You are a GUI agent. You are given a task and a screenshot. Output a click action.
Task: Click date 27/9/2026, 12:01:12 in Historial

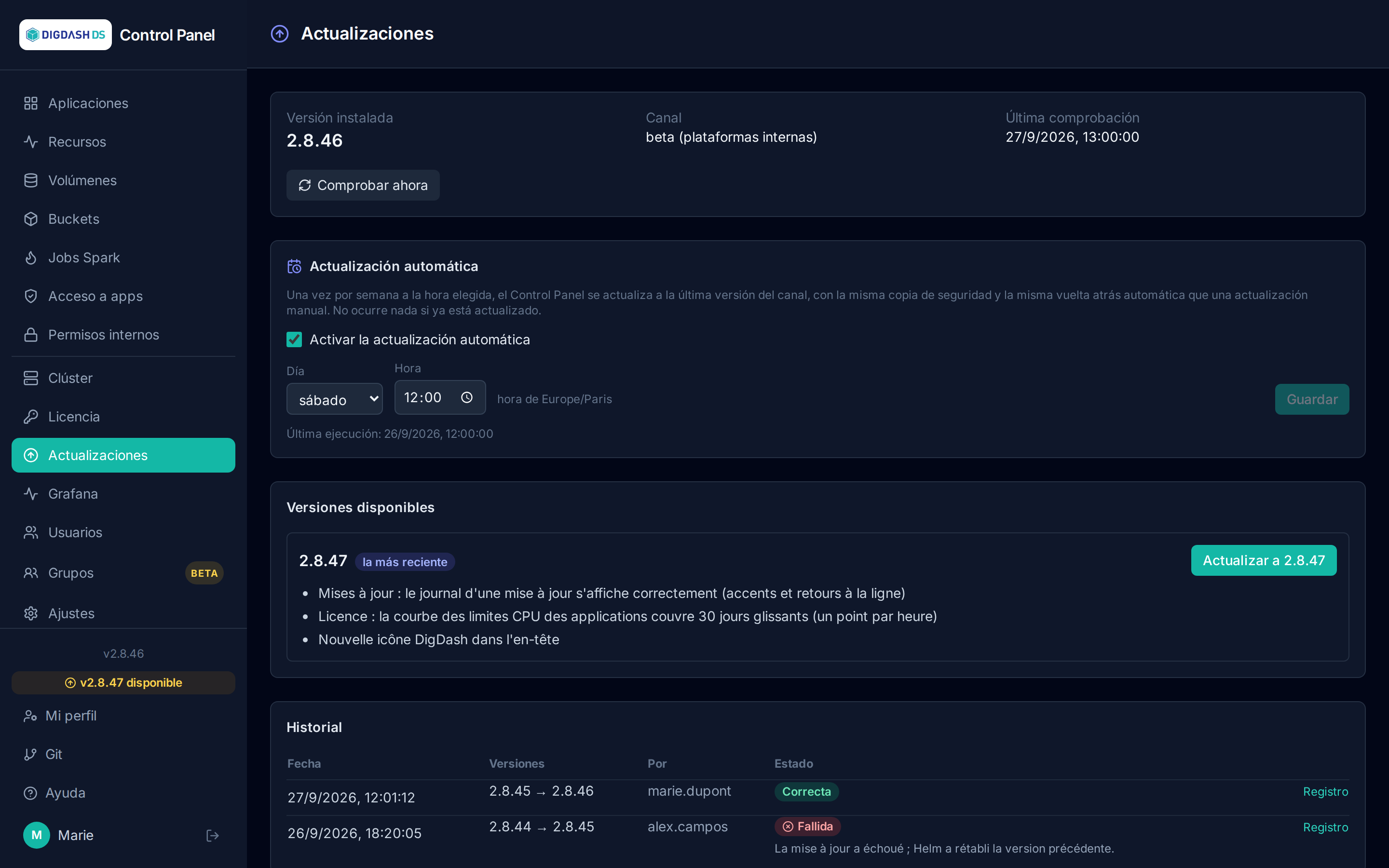(x=351, y=798)
